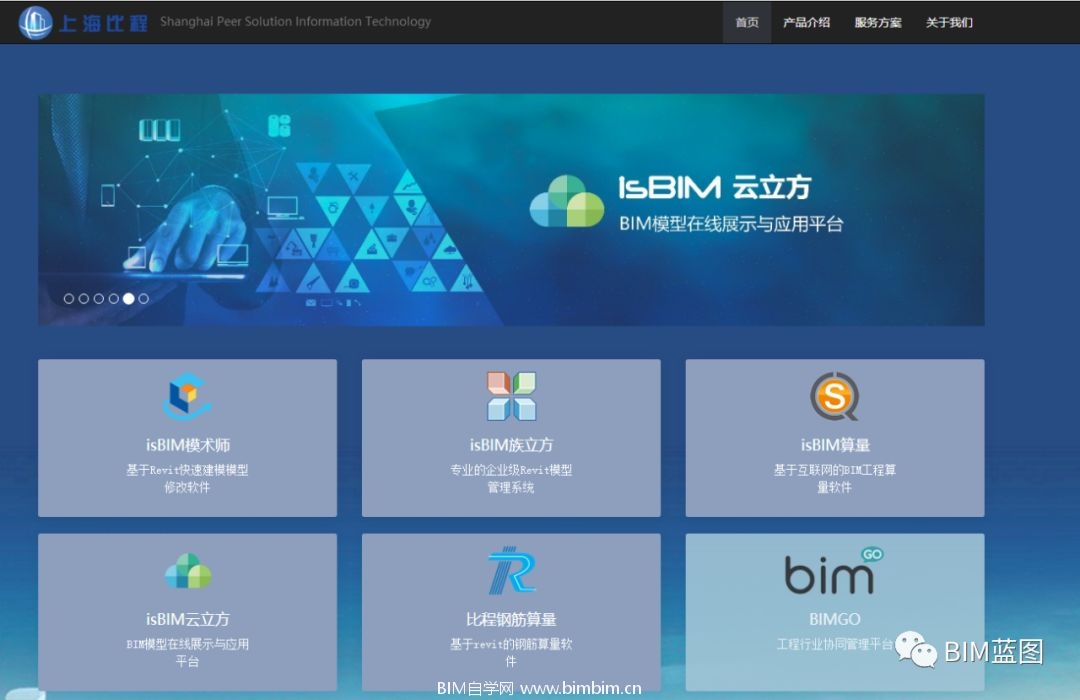Viewport: 1080px width, 700px height.
Task: Open the 产品介绍 menu item
Action: (x=807, y=22)
